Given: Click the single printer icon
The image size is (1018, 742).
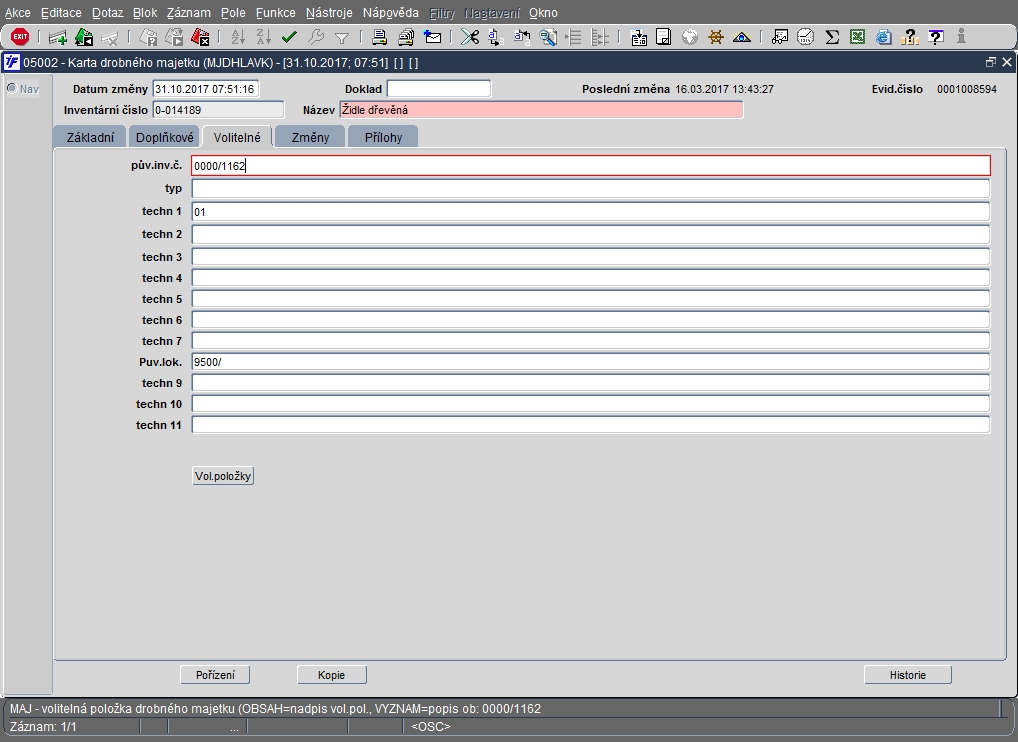Looking at the screenshot, I should (380, 38).
